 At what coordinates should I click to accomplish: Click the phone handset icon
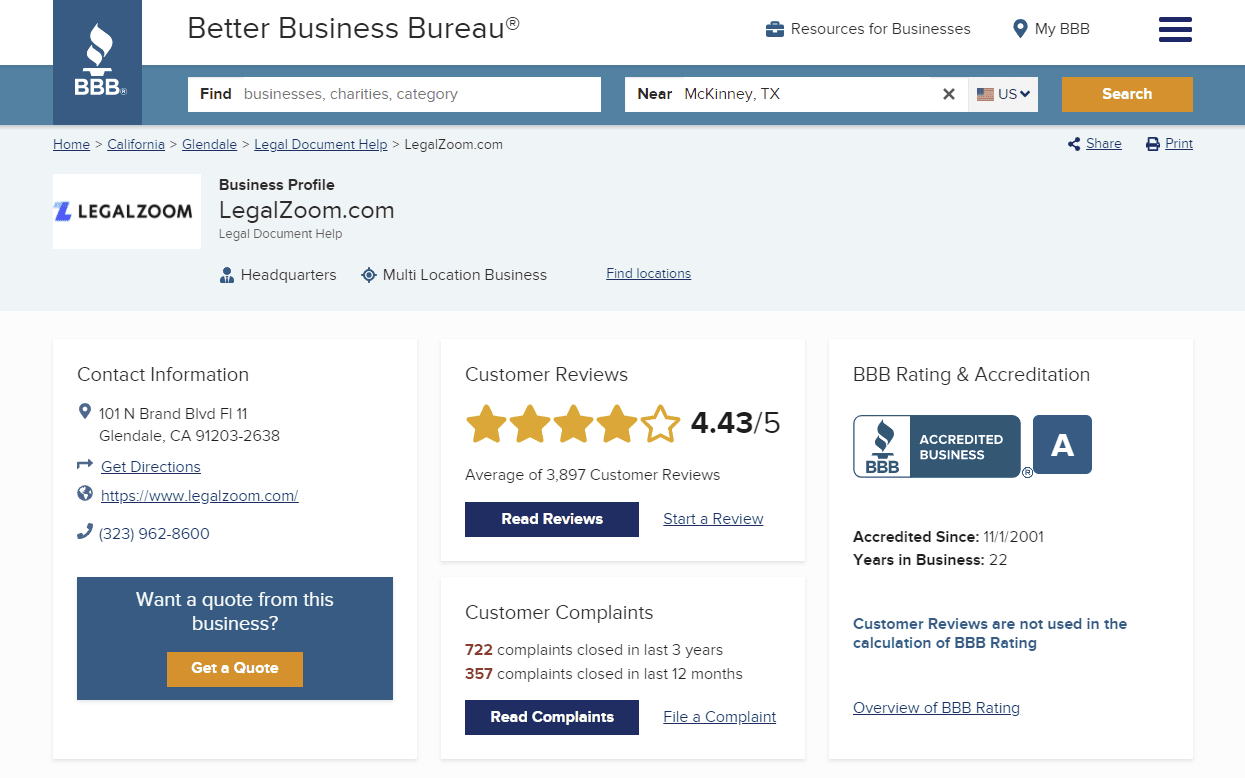85,532
